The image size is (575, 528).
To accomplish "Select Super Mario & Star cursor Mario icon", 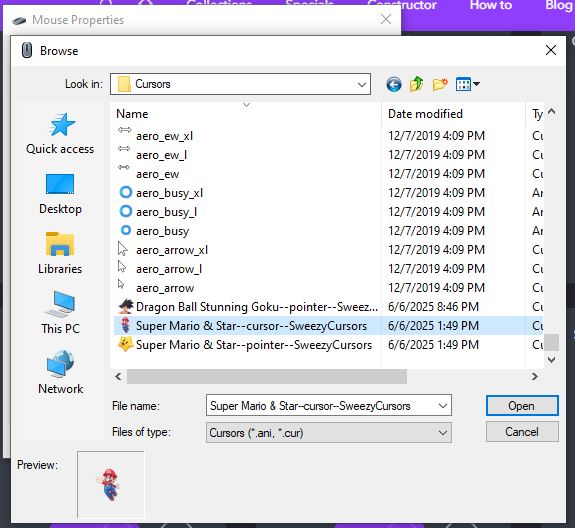I will click(x=125, y=326).
